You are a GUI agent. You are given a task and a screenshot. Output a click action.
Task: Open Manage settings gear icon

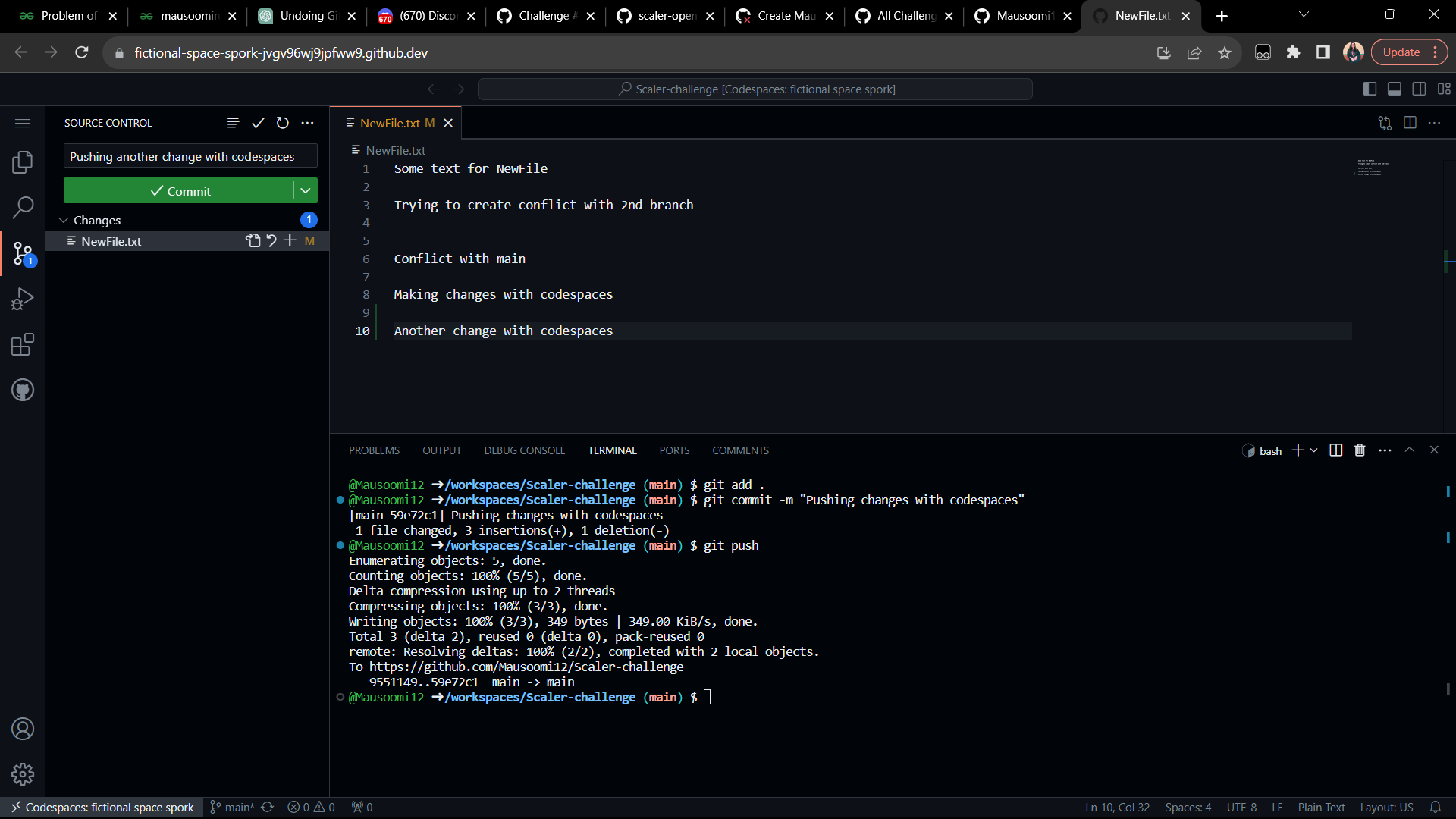pos(23,774)
